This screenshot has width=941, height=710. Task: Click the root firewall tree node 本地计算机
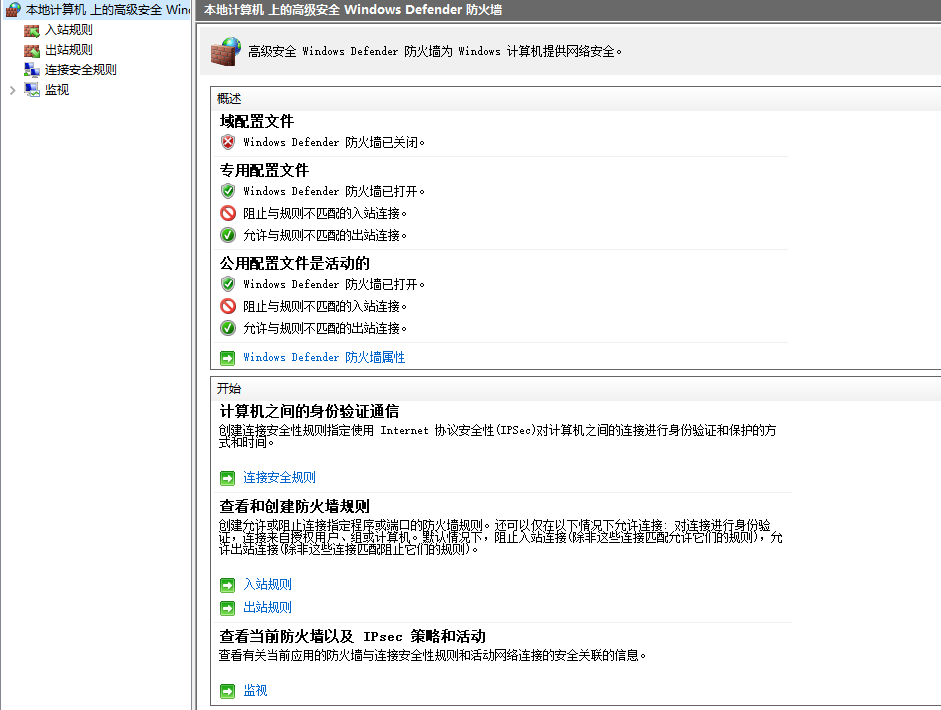click(107, 10)
